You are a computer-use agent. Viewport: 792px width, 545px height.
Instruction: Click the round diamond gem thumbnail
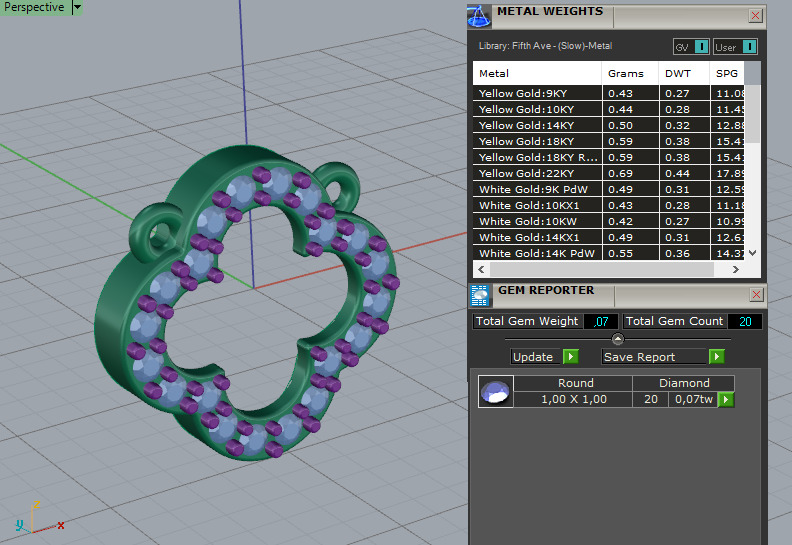[496, 391]
